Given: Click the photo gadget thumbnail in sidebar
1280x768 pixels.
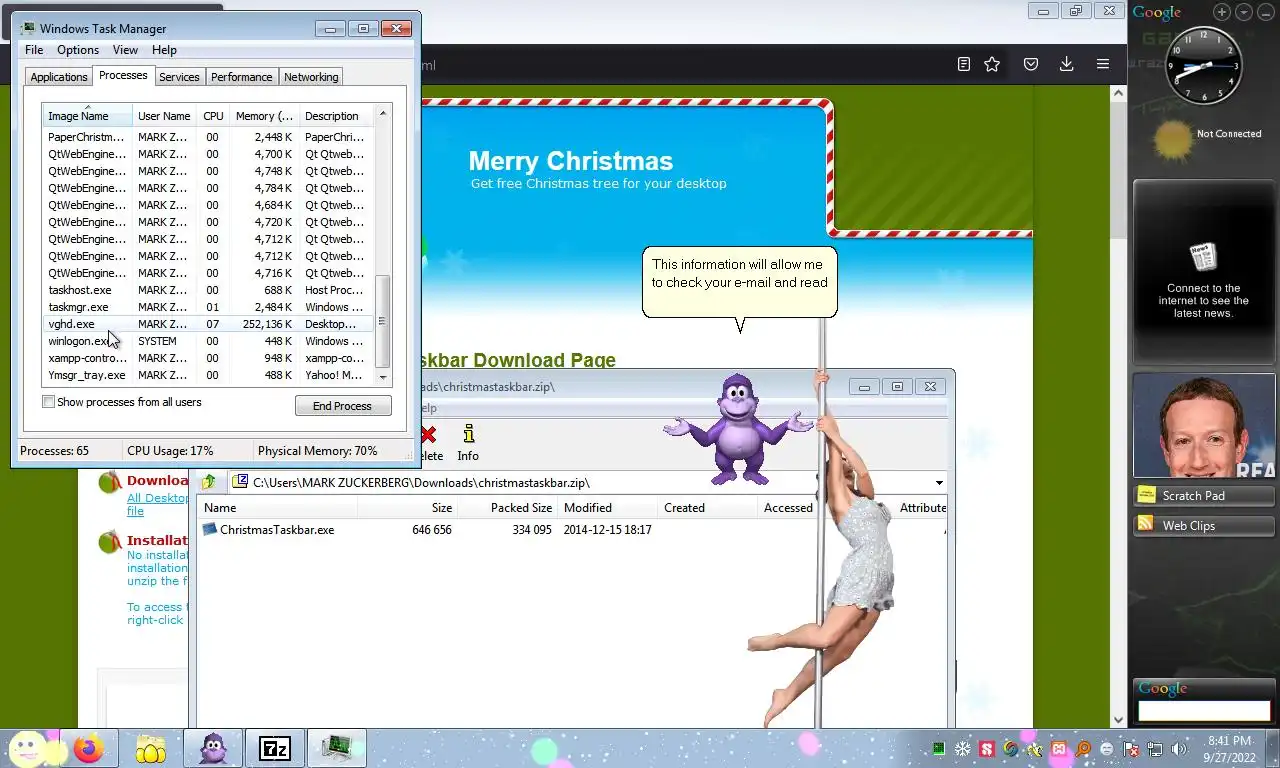Looking at the screenshot, I should (1204, 427).
